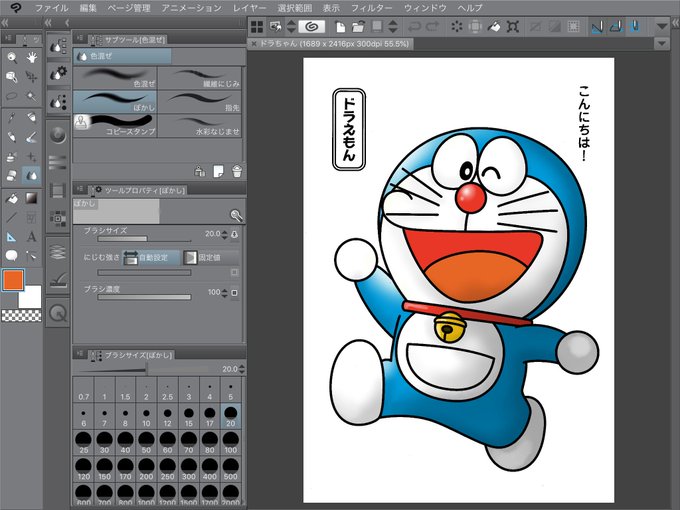The width and height of the screenshot is (680, 510).
Task: Choose the 色混ぜ brush sub tool
Action: (x=115, y=78)
